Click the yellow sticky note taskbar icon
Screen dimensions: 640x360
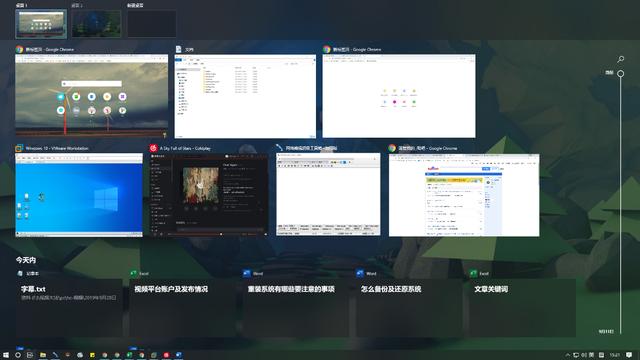tap(92, 355)
